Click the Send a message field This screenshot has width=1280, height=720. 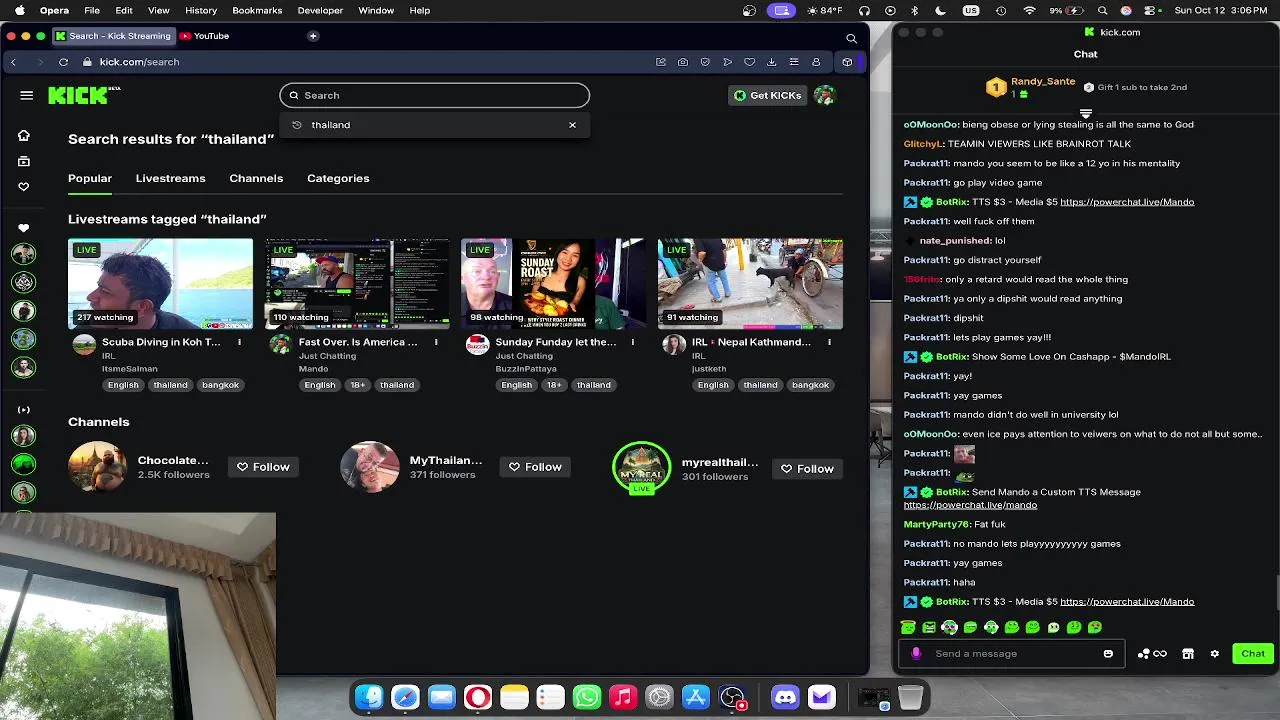pos(1012,654)
